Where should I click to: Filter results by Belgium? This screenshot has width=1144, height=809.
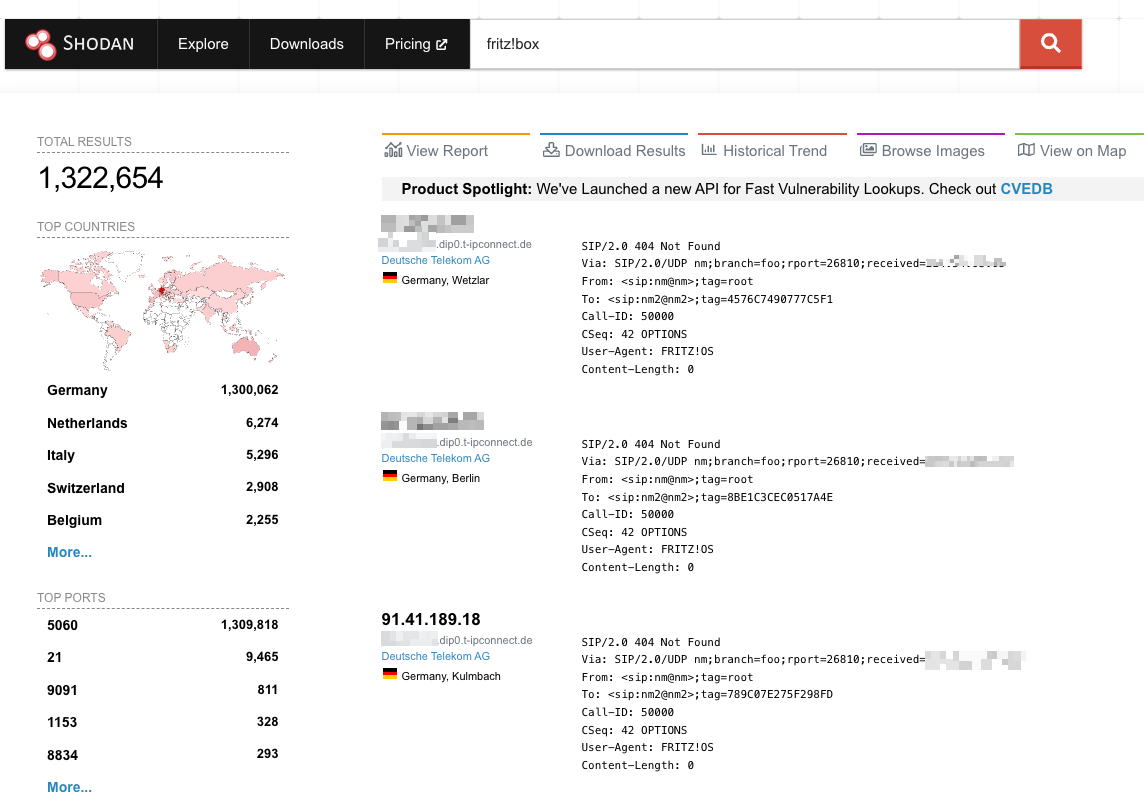tap(74, 520)
